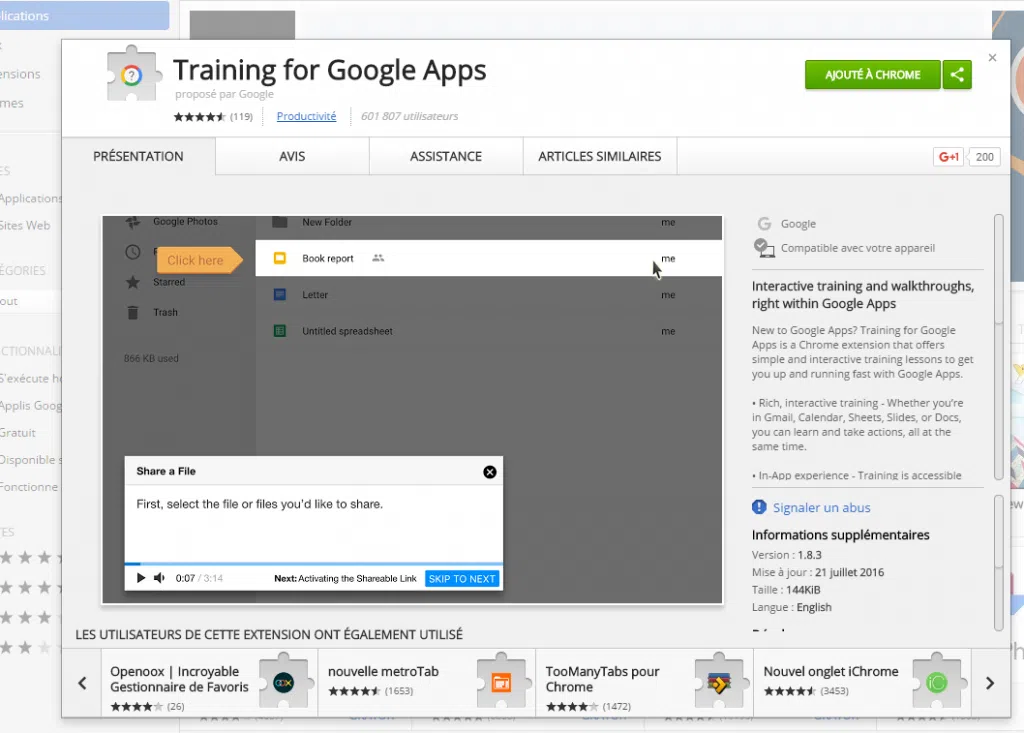Click the compatible device check icon

[764, 248]
